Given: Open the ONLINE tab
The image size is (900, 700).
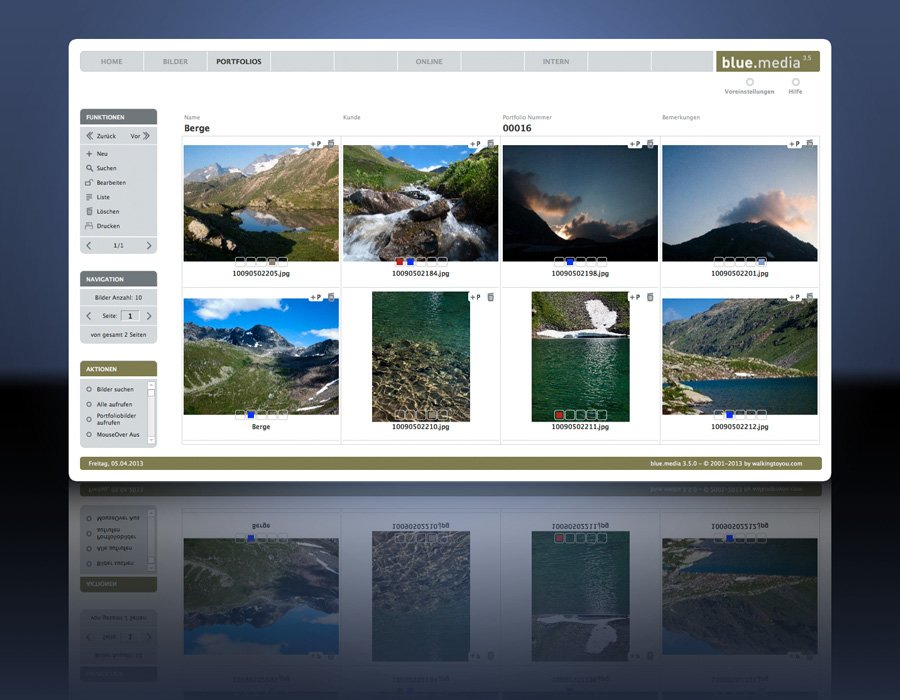Looking at the screenshot, I should click(429, 61).
